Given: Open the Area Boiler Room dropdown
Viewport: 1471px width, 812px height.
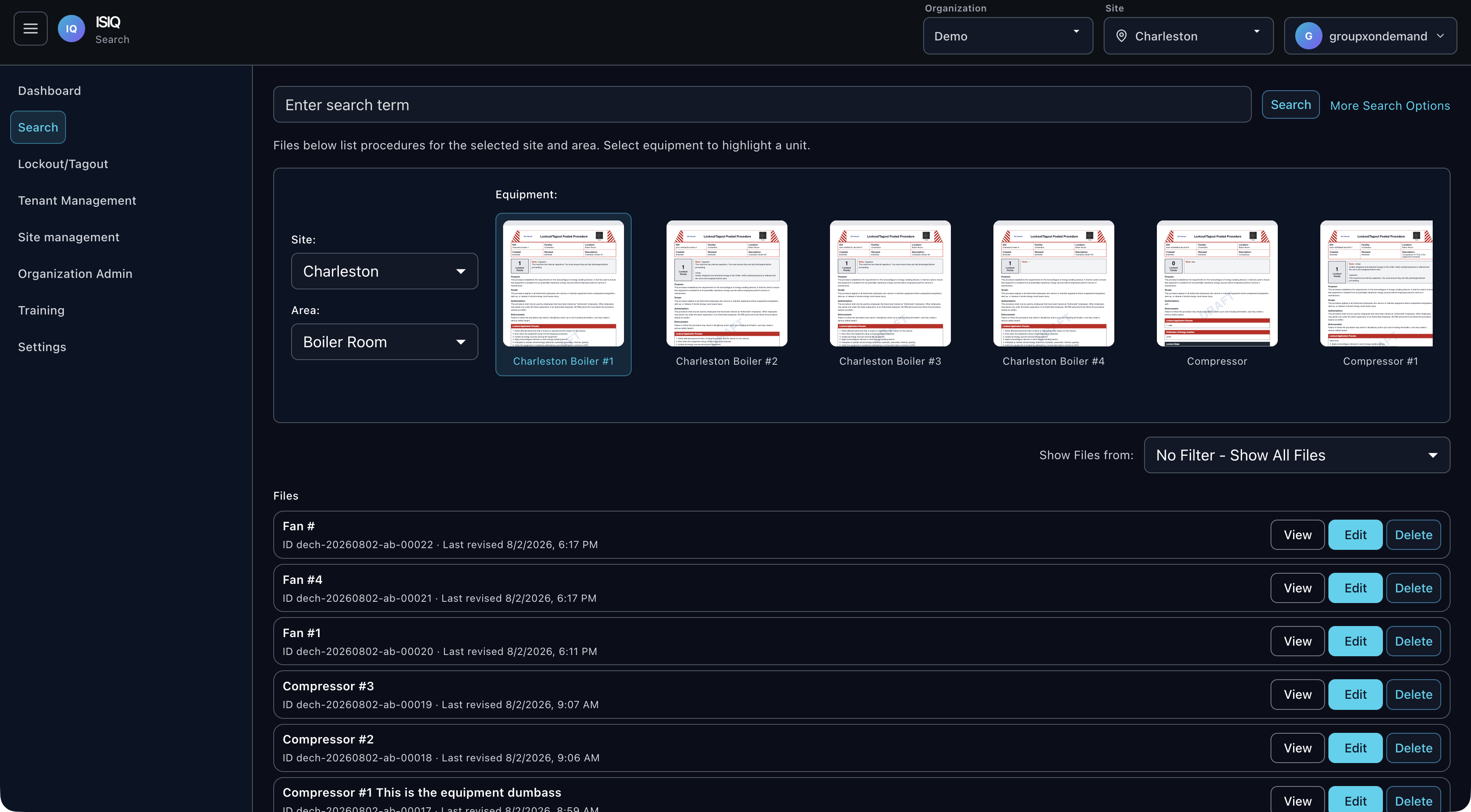Looking at the screenshot, I should coord(384,342).
